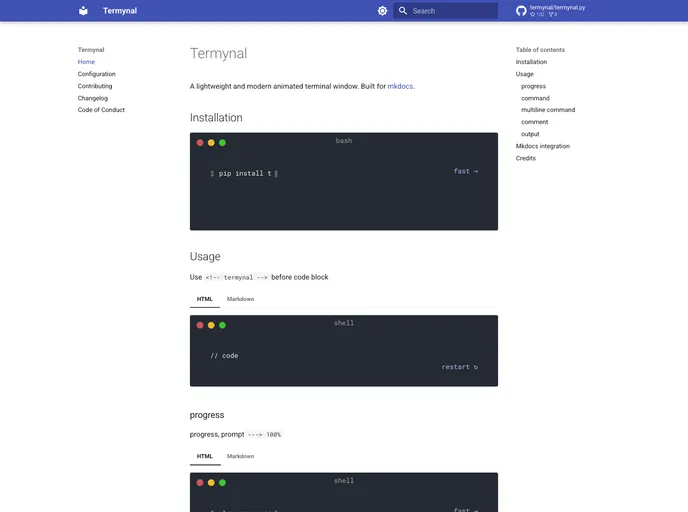Jump to Mkdocs integration in table of contents
The height and width of the screenshot is (512, 688).
[542, 146]
